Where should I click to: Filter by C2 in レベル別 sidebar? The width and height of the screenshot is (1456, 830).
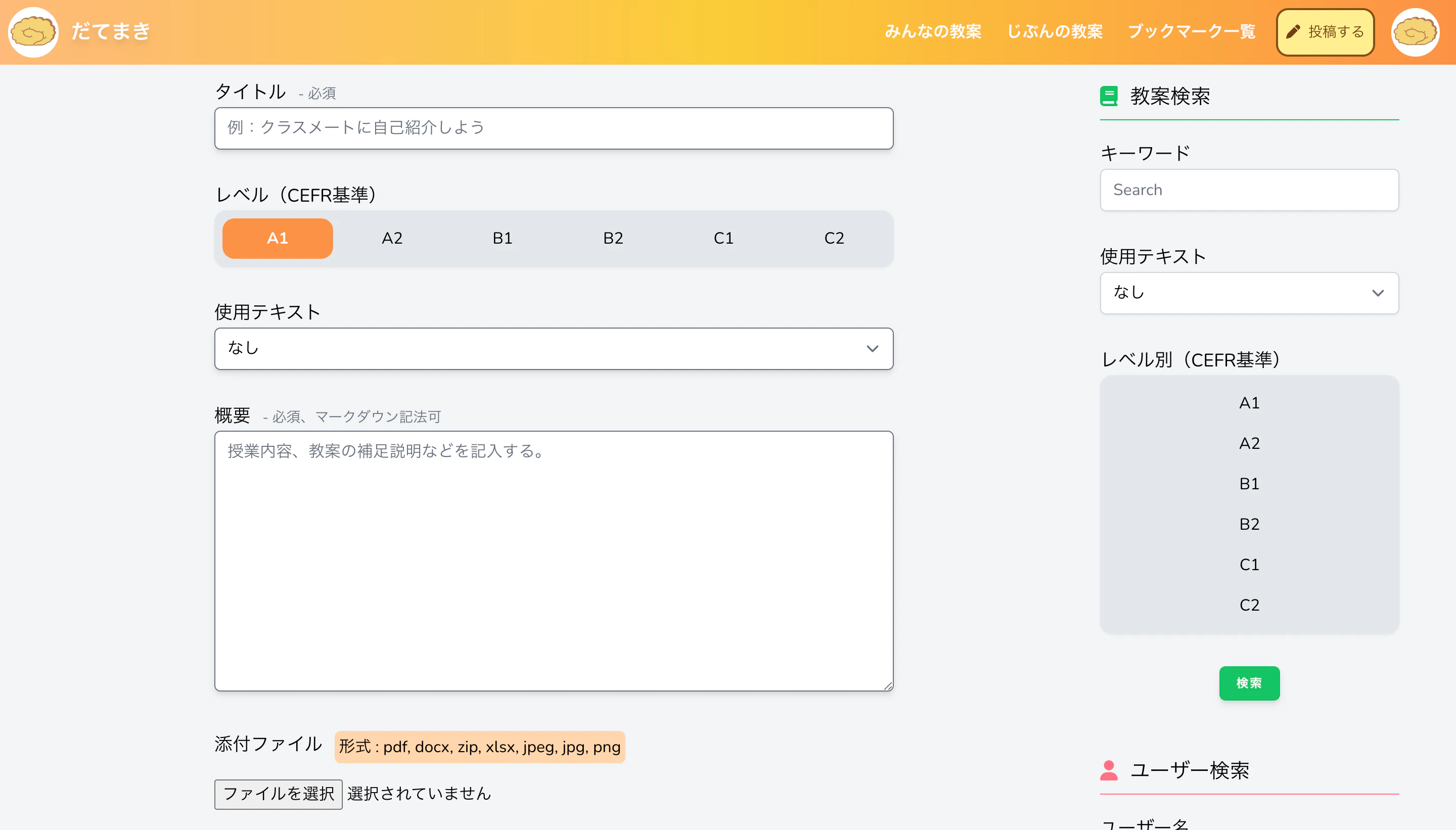point(1249,606)
